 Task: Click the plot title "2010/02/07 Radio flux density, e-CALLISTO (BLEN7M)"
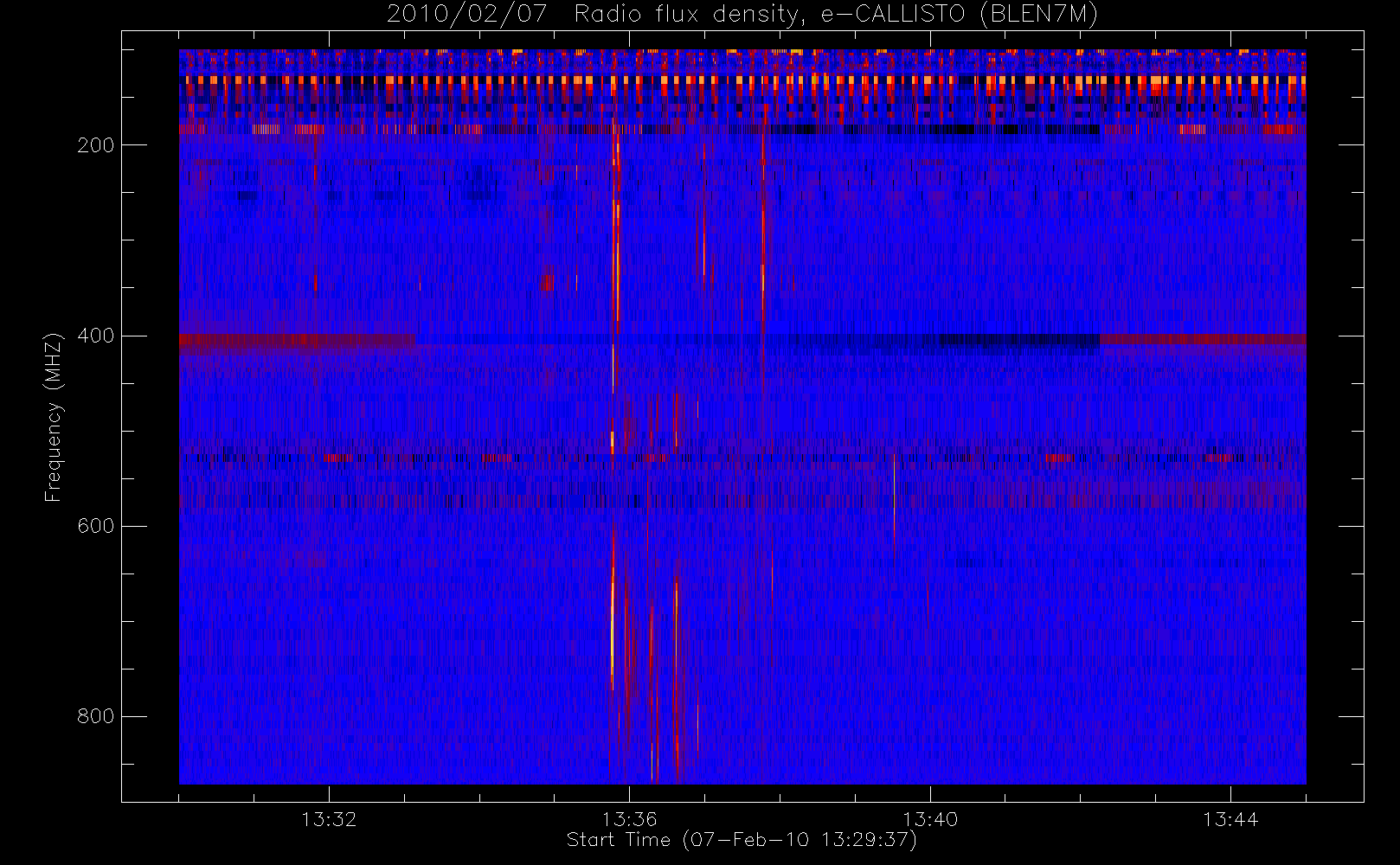pos(742,15)
